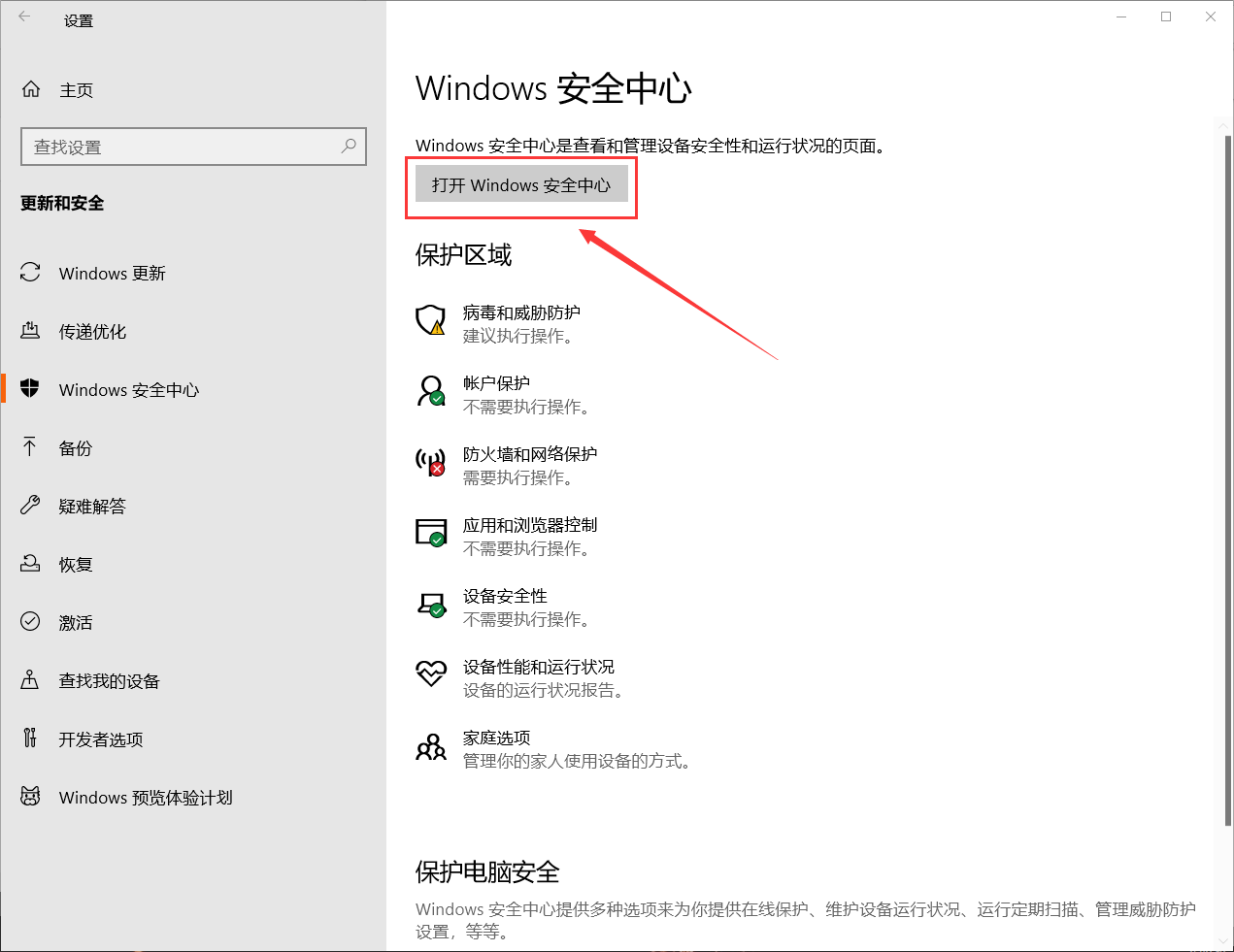Screen dimensions: 1234x952
Task: Go to 主页 home page
Action: [x=76, y=90]
